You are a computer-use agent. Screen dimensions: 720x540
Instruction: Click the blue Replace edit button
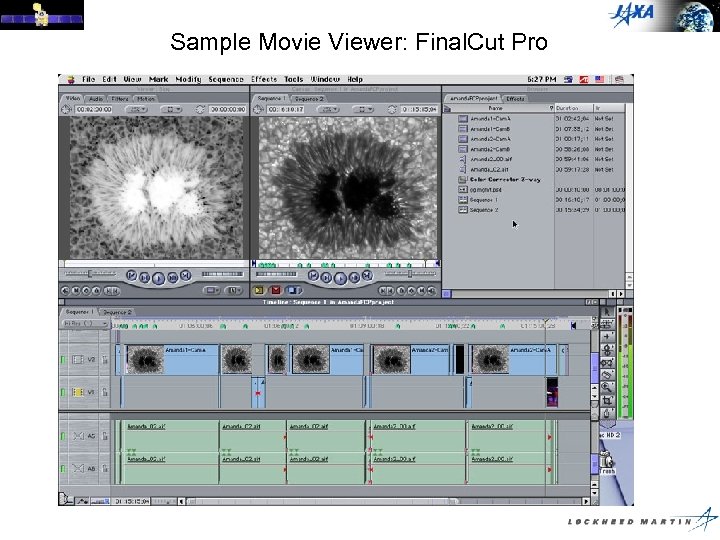point(293,290)
